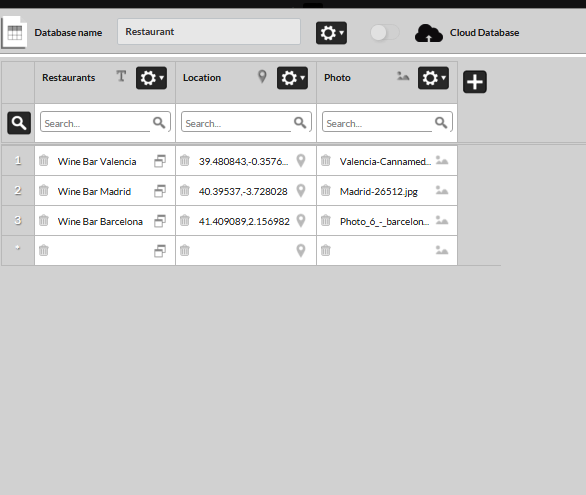Focus the Location column search box
The height and width of the screenshot is (495, 586).
[246, 122]
